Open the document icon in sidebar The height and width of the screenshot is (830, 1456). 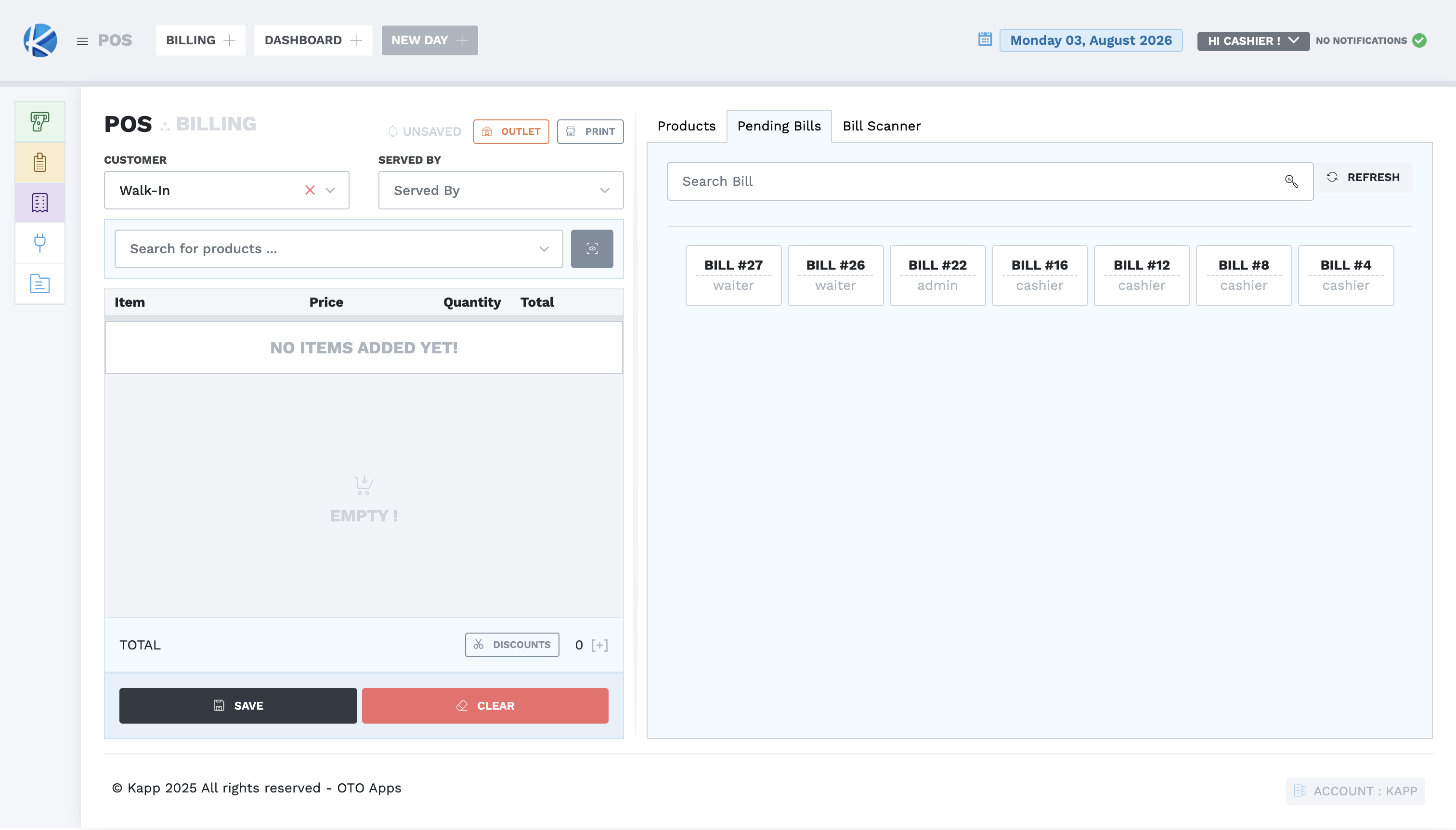[40, 283]
